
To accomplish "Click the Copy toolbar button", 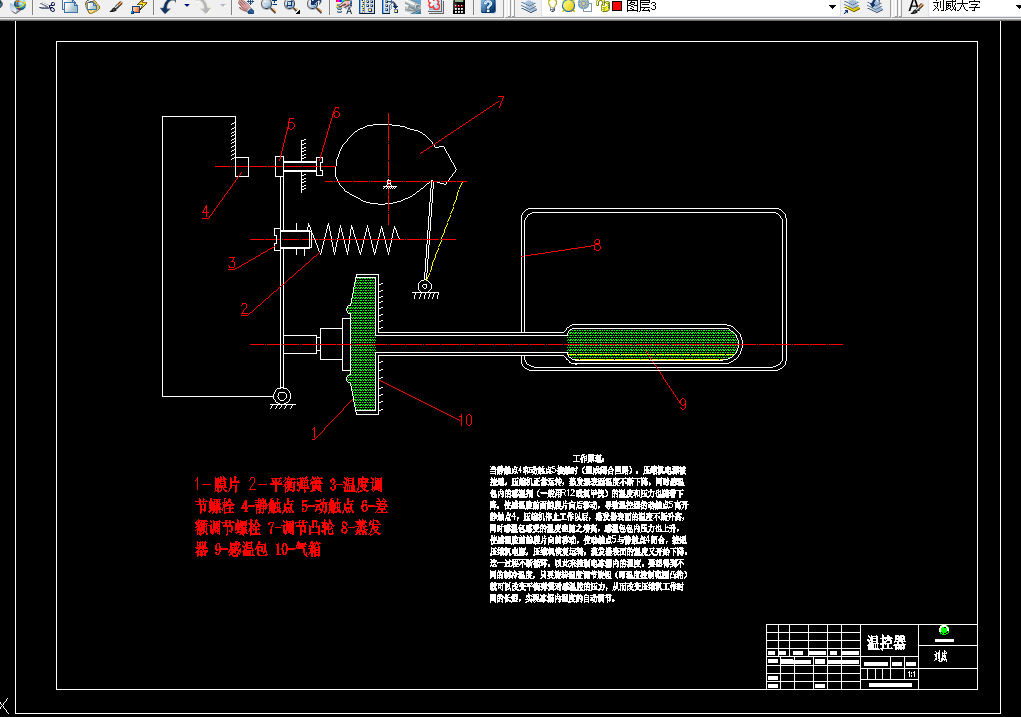I will tap(70, 7).
